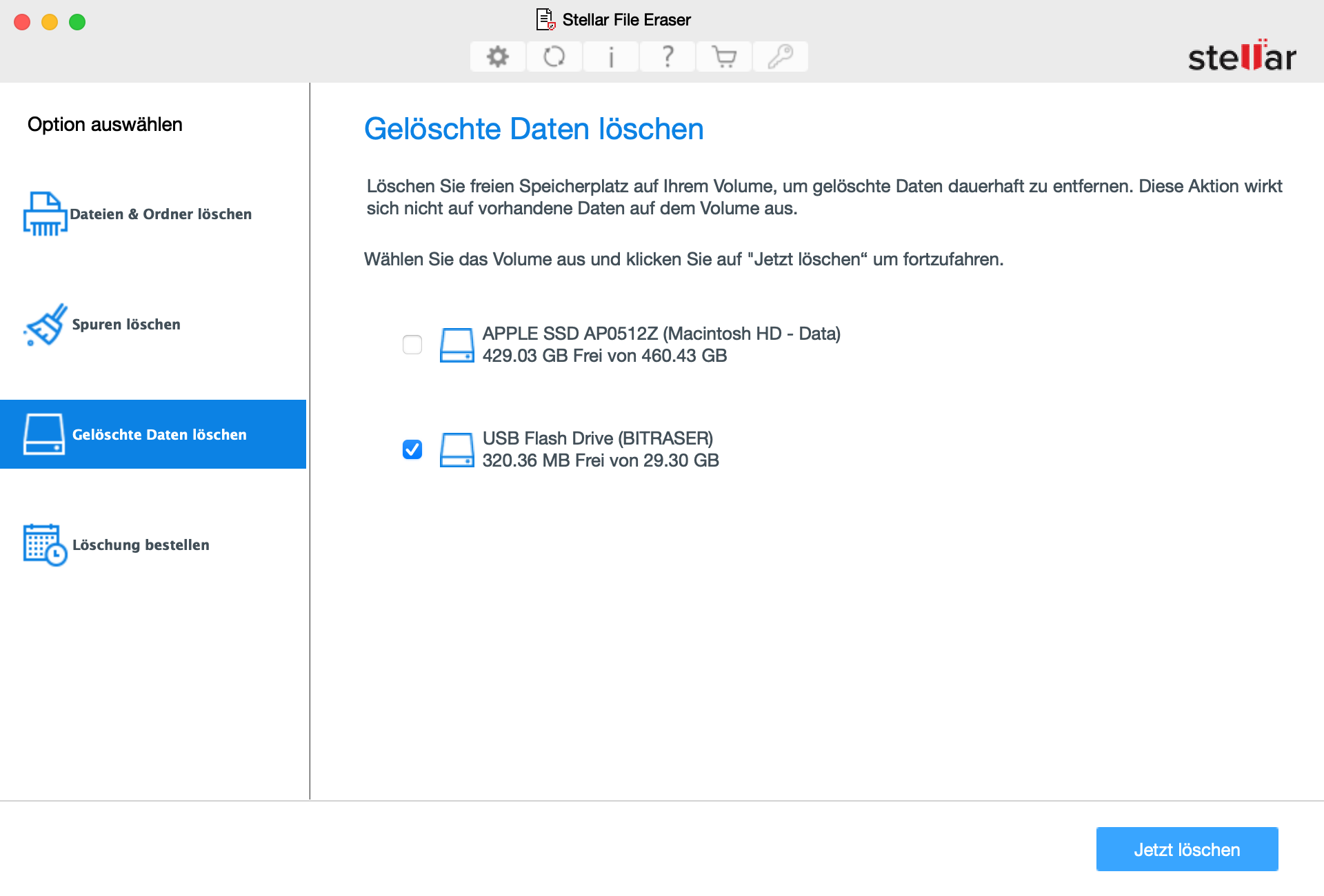1324x896 pixels.
Task: Click the 'Stellar File Eraser' window title text
Action: (627, 19)
